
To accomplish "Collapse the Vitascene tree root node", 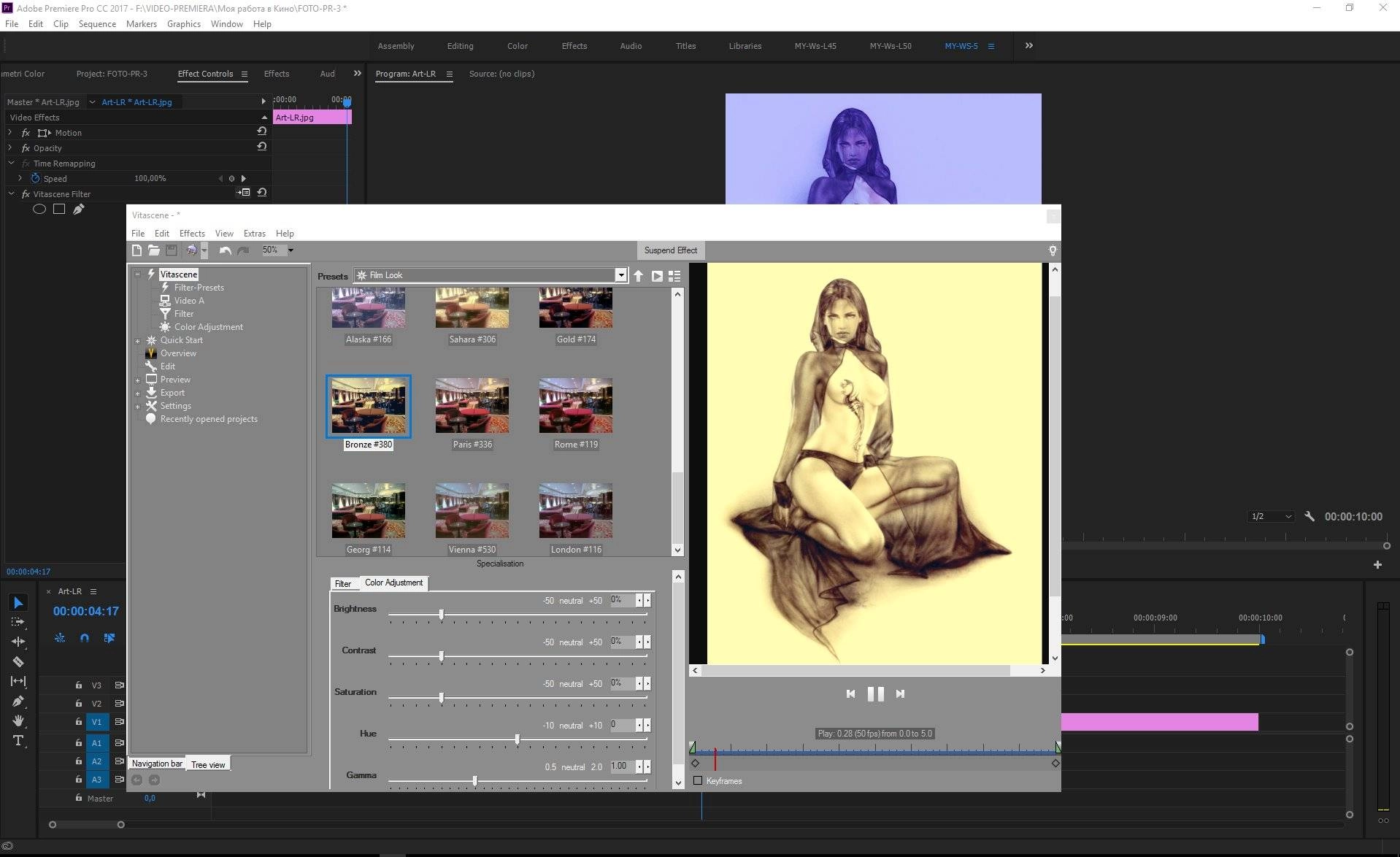I will click(x=137, y=274).
